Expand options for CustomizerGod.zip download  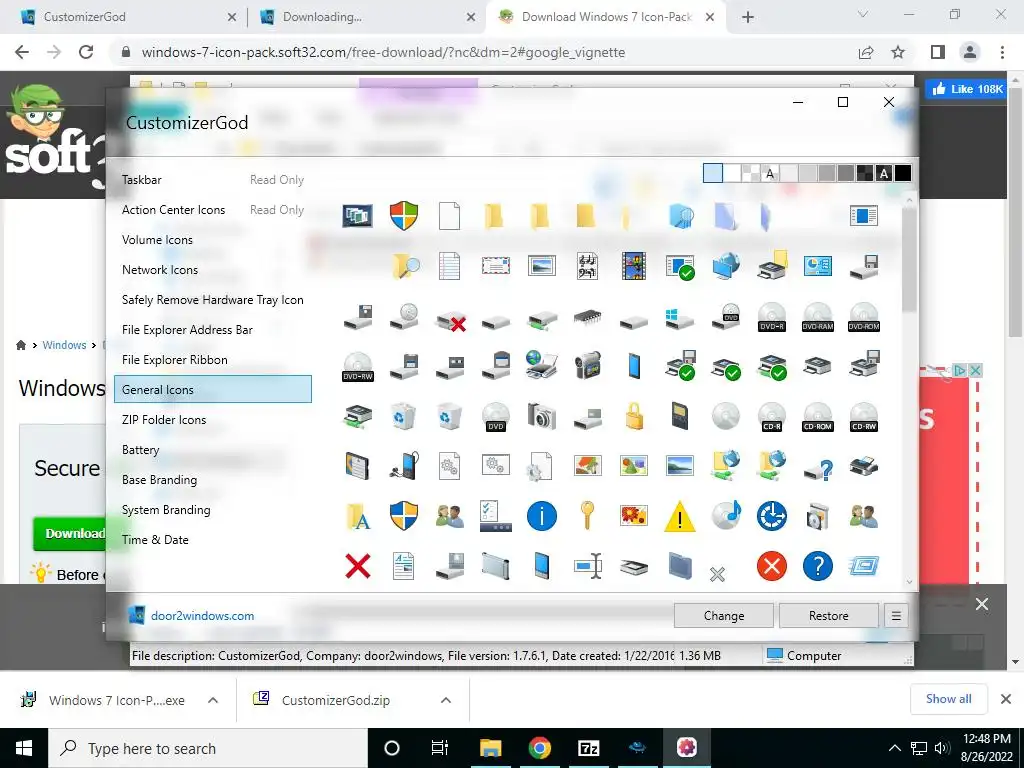coord(446,700)
